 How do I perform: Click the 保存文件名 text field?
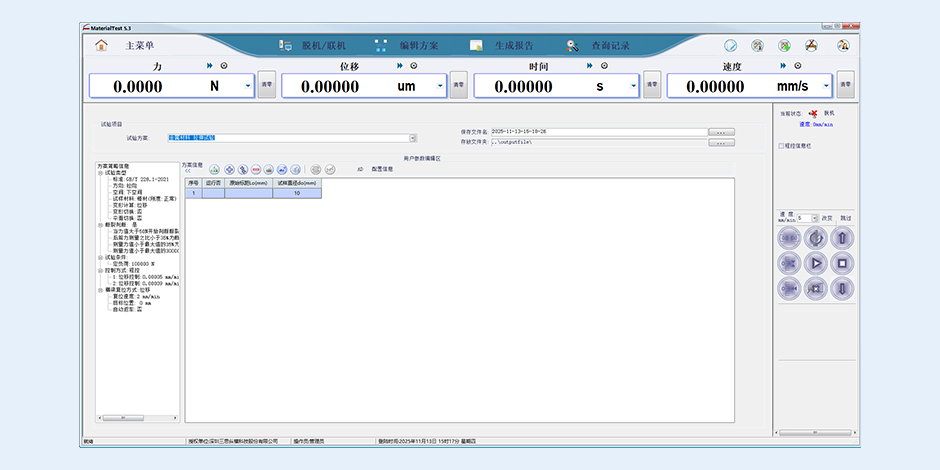597,131
